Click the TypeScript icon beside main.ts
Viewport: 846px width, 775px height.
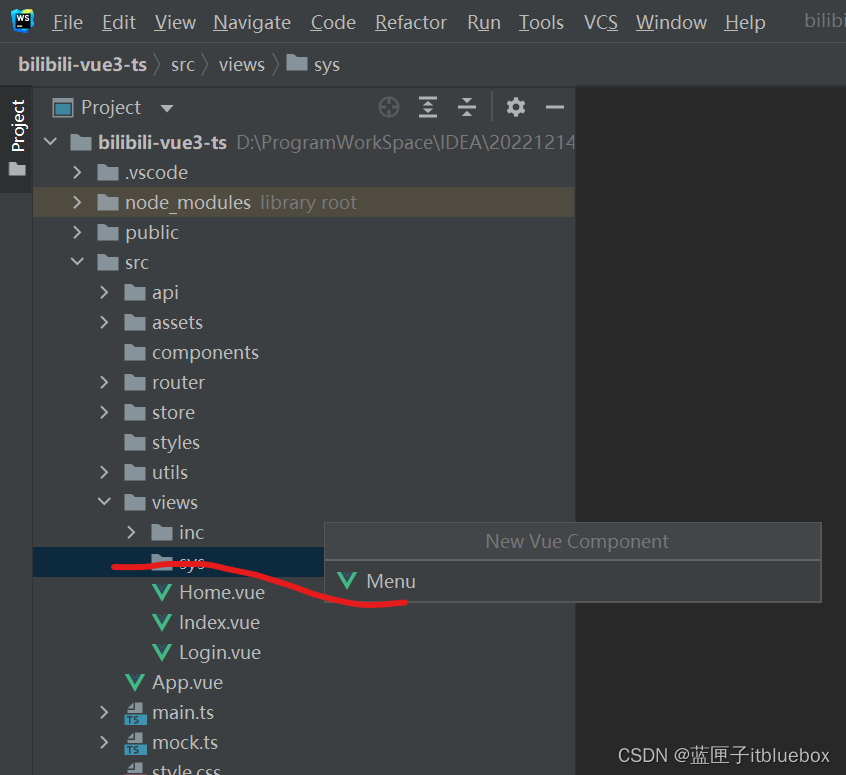(134, 713)
